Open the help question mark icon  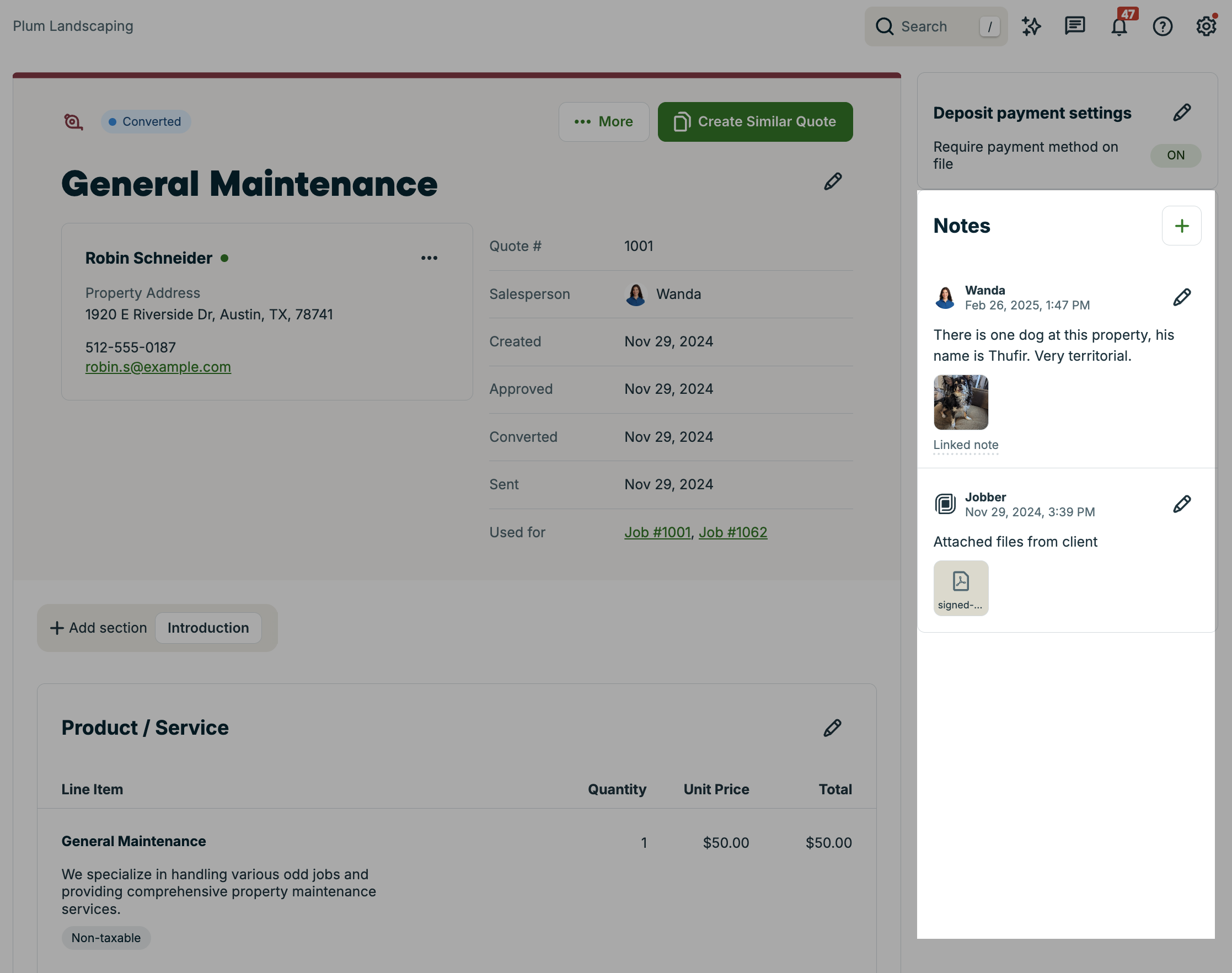pos(1163,26)
